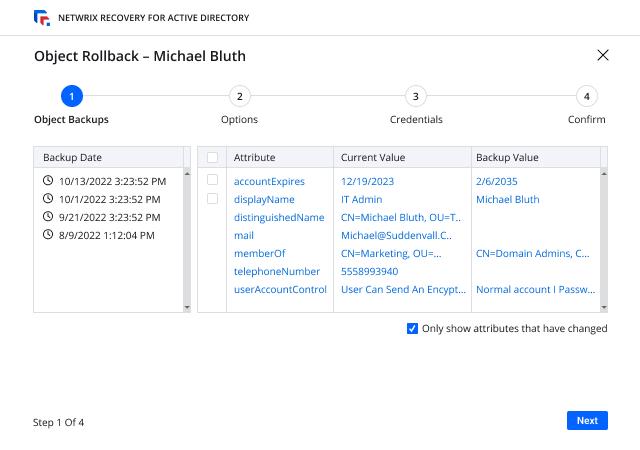Check the displayName attribute checkbox
The image size is (640, 450).
point(212,199)
